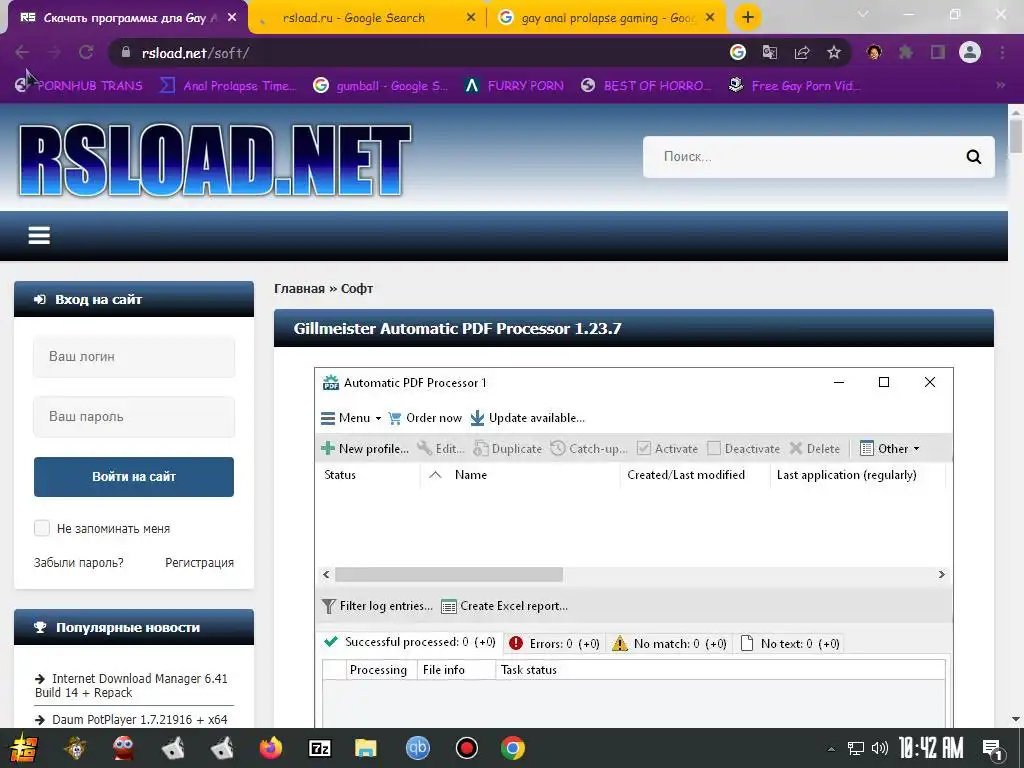
Task: Open the translate page icon
Action: coord(770,52)
